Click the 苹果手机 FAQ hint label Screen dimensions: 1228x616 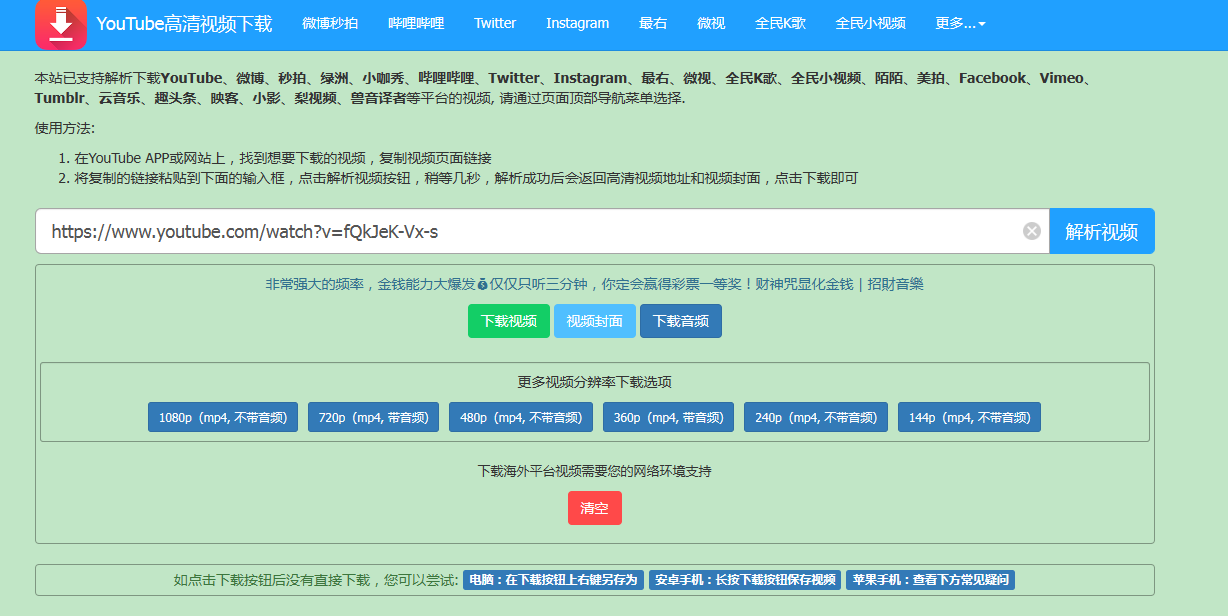point(929,580)
